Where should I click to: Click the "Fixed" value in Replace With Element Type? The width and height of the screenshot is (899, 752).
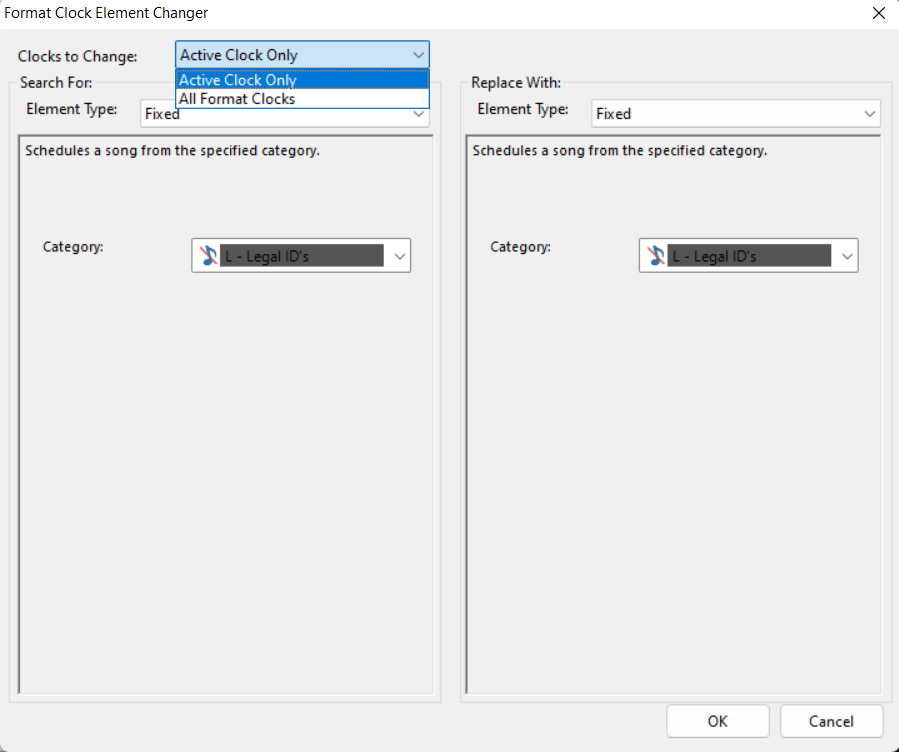[614, 114]
